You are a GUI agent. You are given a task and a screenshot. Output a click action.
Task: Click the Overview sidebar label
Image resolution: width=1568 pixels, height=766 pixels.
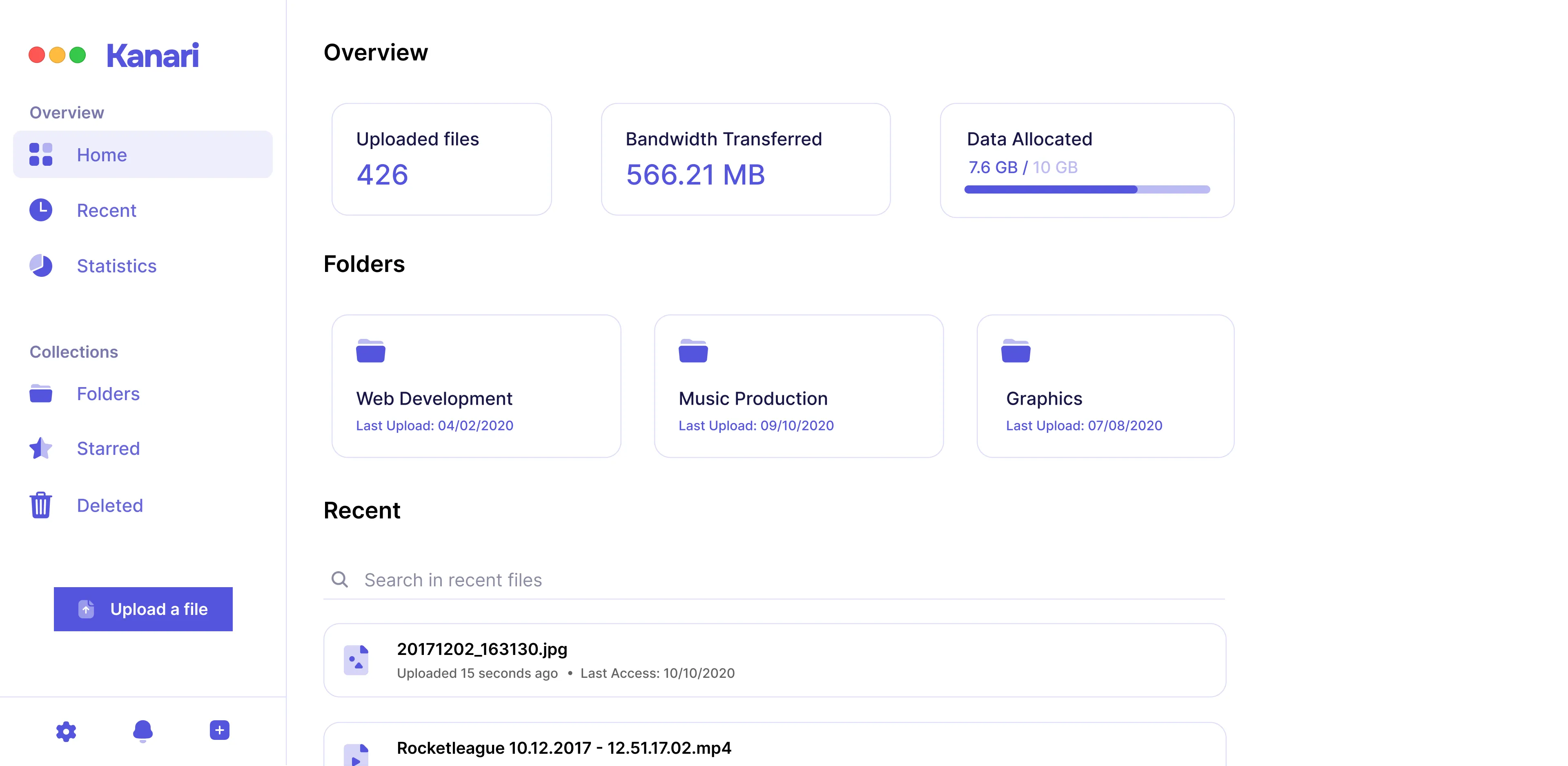(67, 113)
